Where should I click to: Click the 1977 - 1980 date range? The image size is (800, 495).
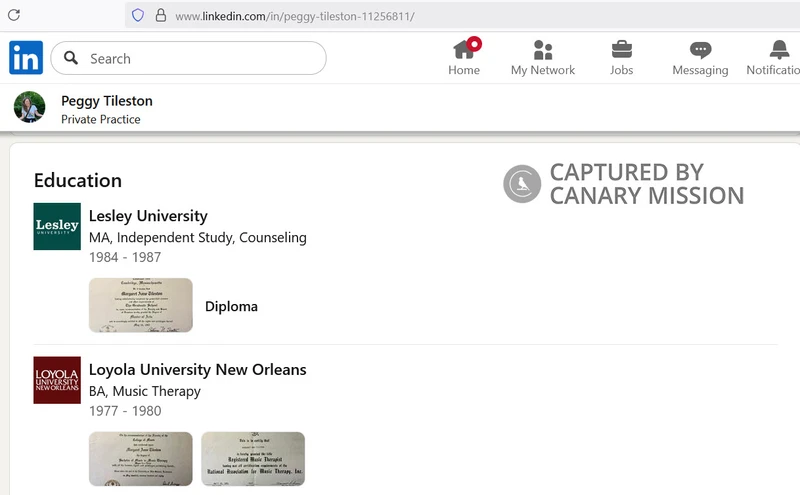tap(125, 411)
